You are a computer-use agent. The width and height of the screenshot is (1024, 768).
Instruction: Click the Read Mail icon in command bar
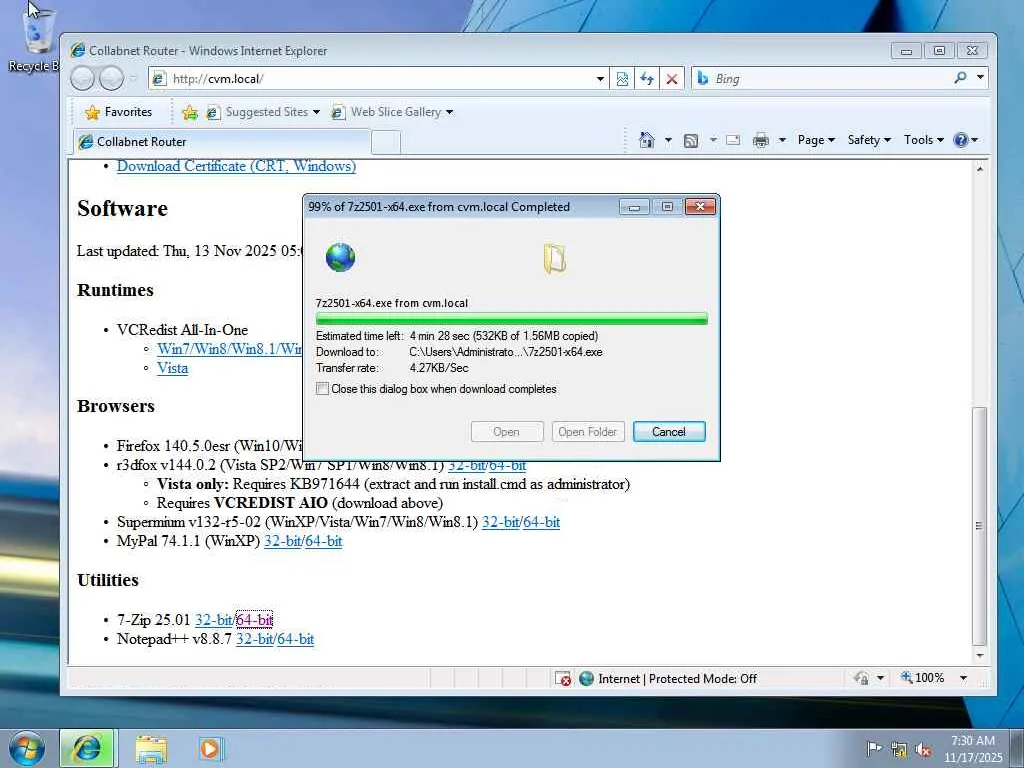click(x=733, y=140)
